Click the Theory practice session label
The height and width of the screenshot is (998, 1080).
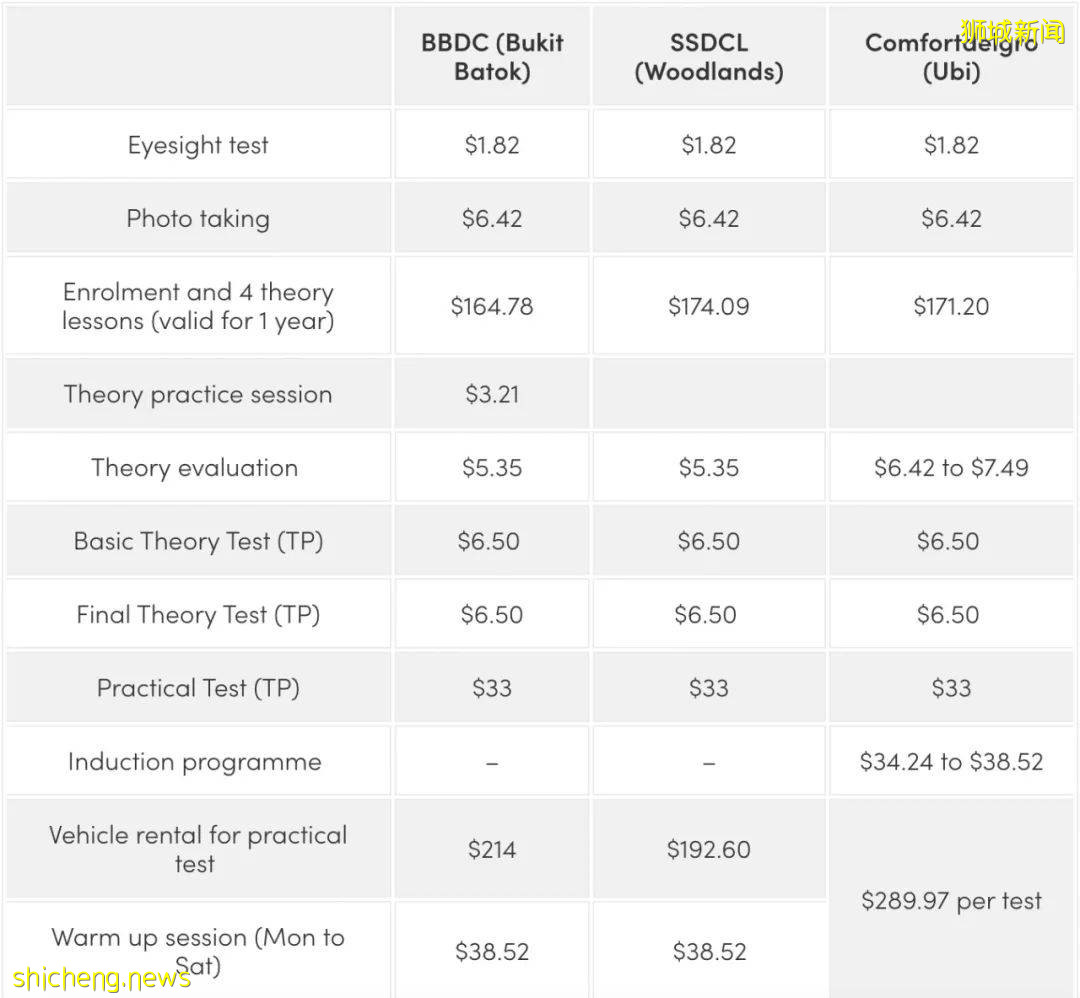tap(198, 394)
